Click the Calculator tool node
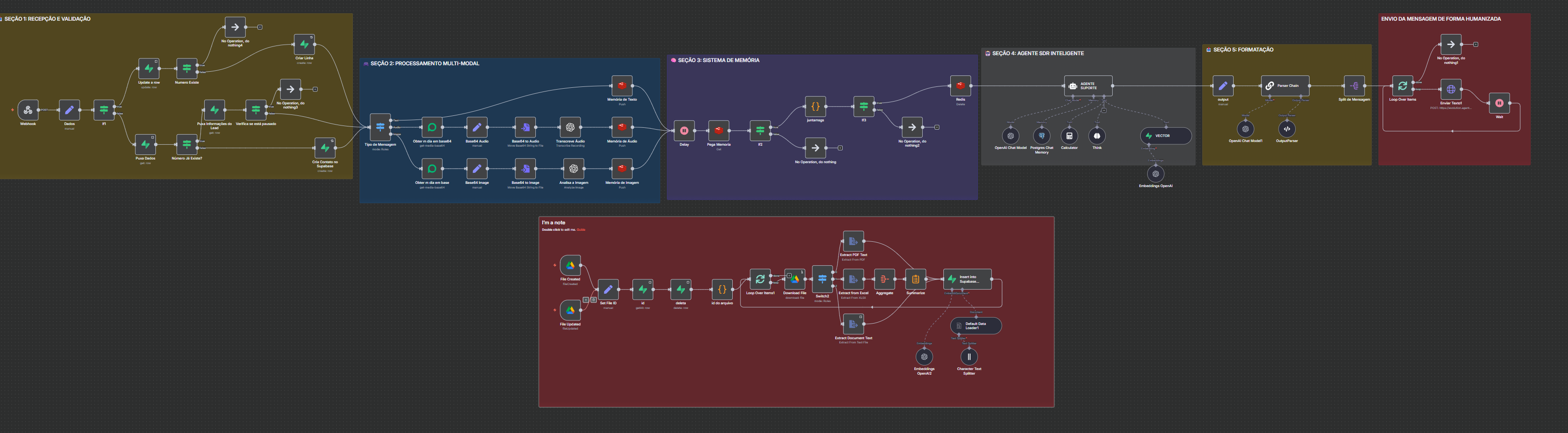1568x433 pixels. (x=1069, y=136)
